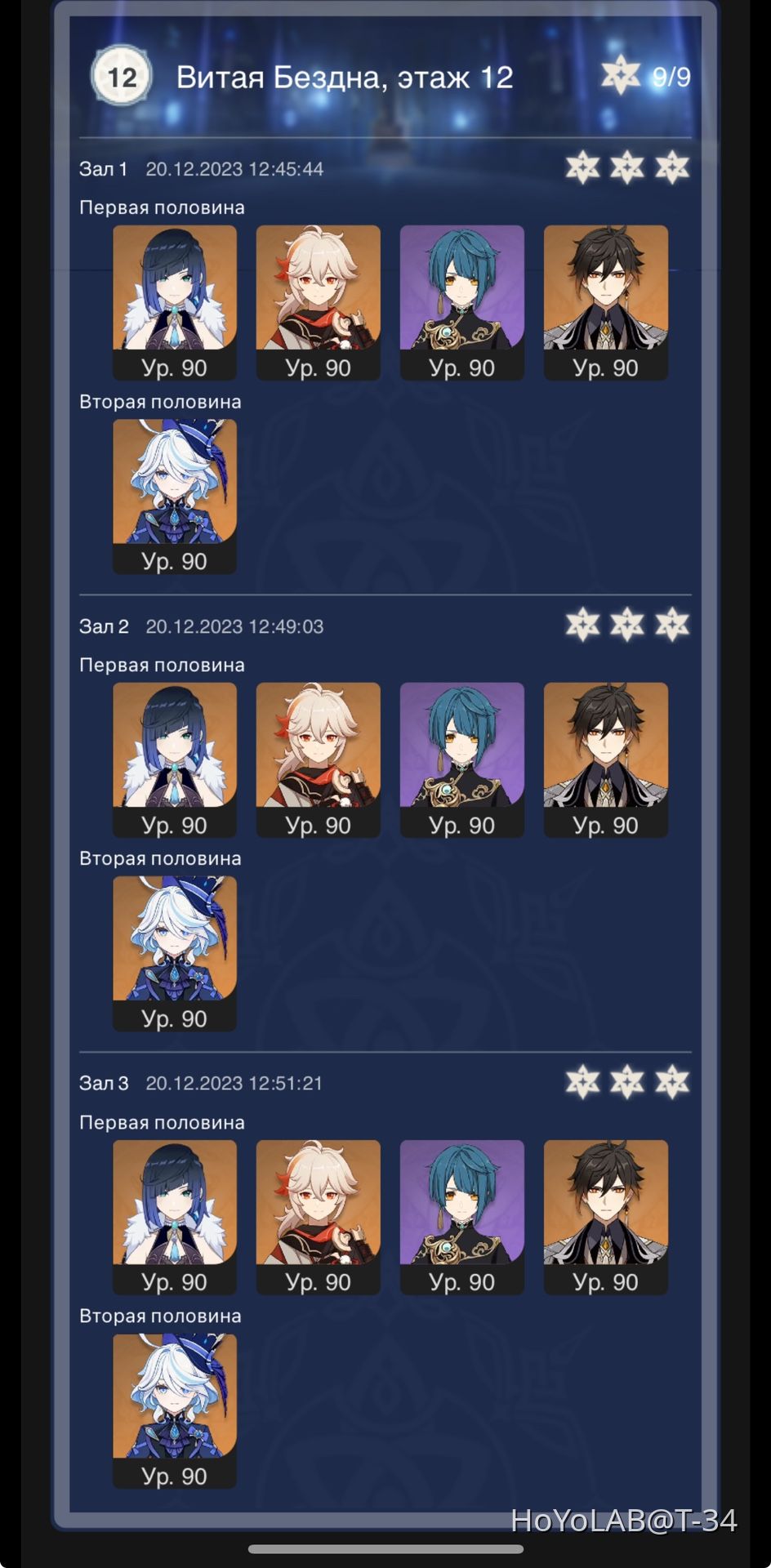Tap the floor 12 badge icon
Viewport: 771px width, 1568px height.
(x=121, y=77)
